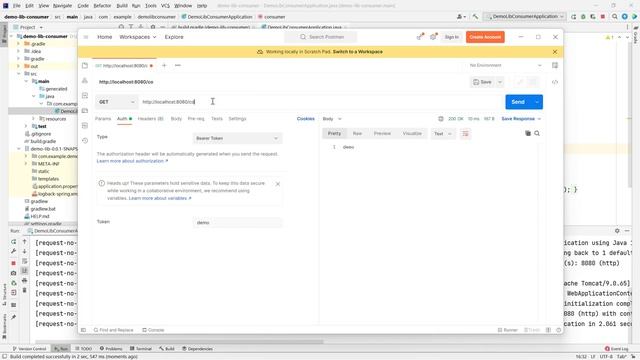The width and height of the screenshot is (640, 360).
Task: Toggle response line wrap icon
Action: point(465,133)
